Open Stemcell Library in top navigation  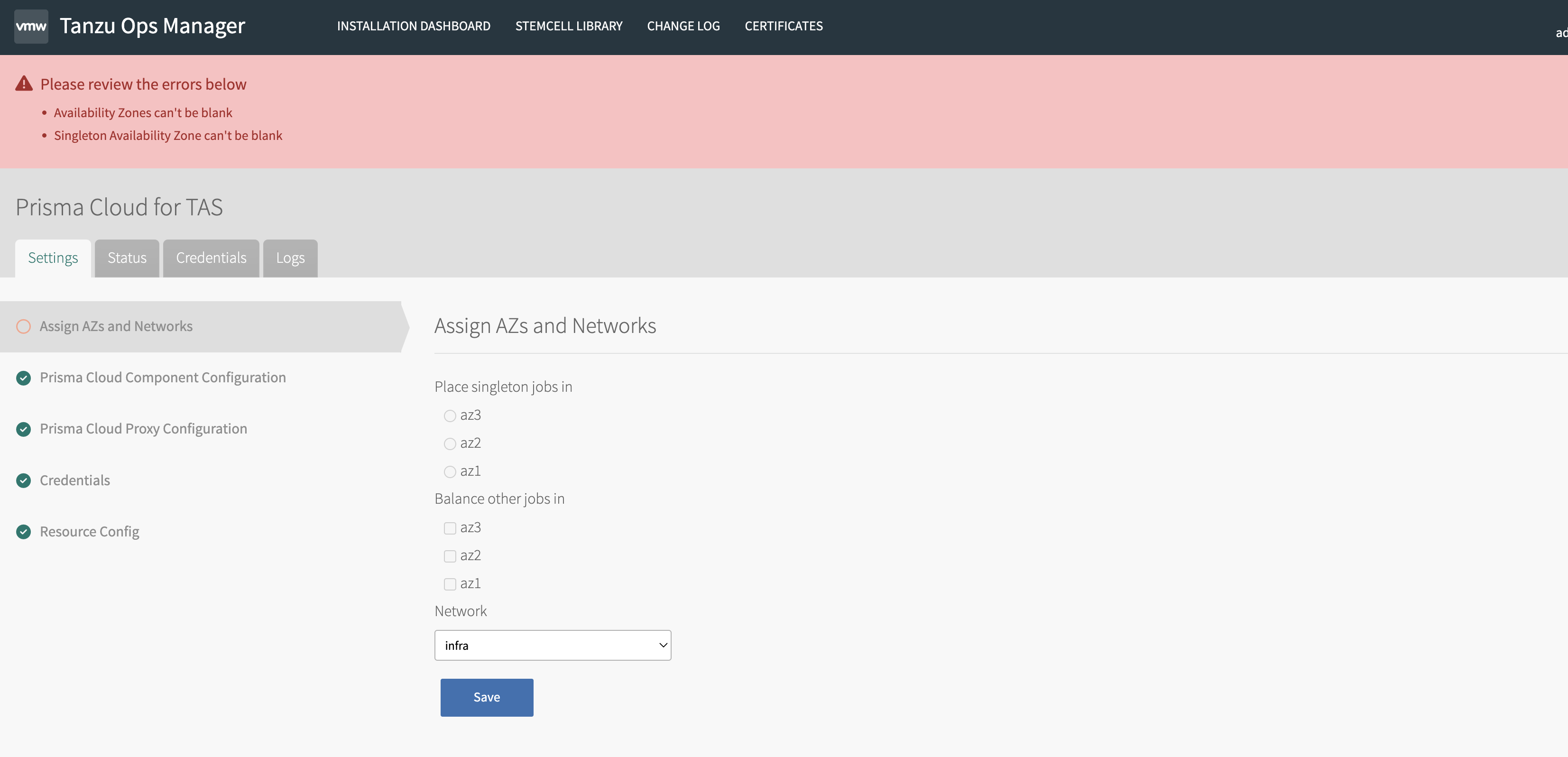569,26
